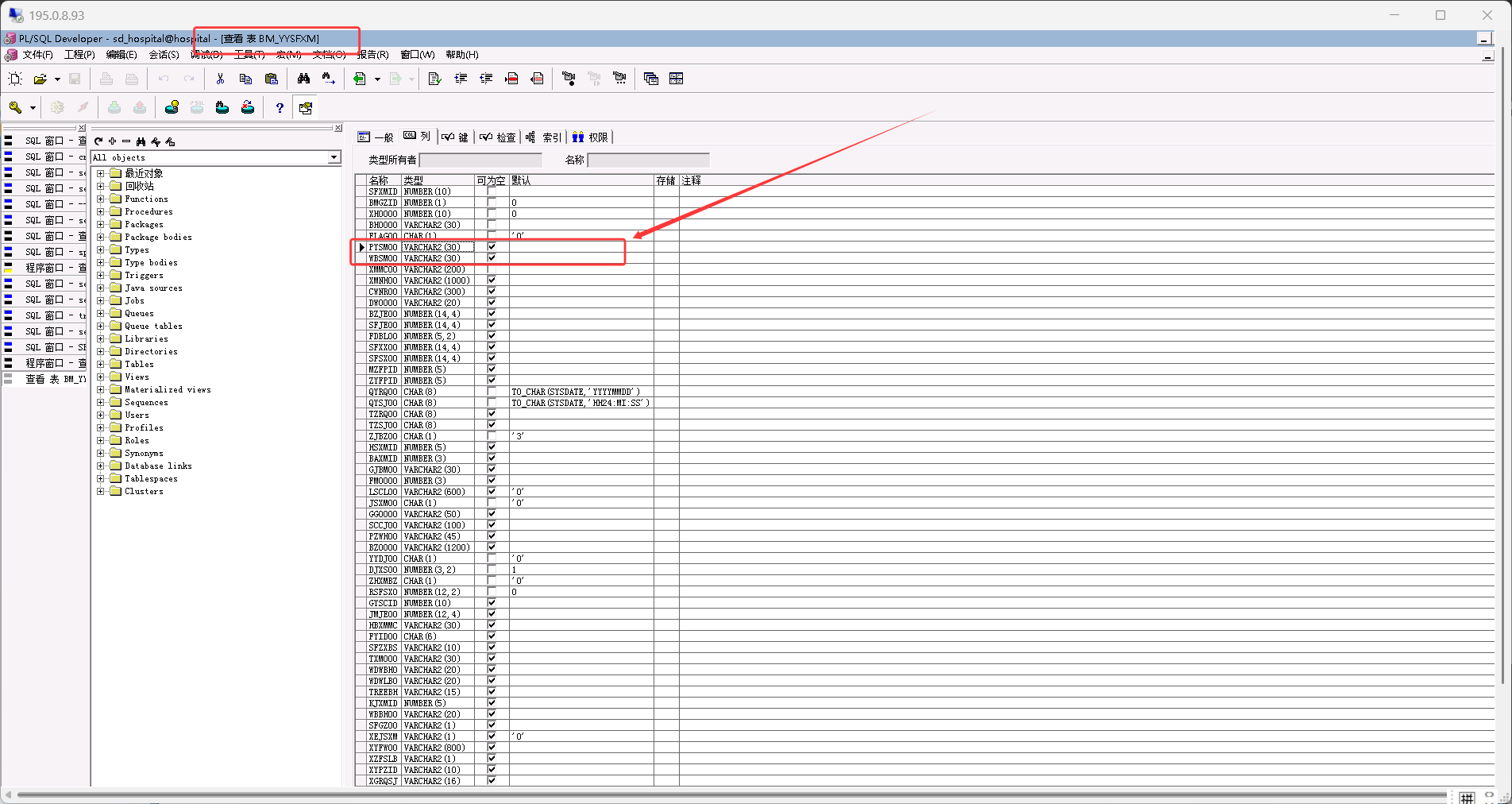This screenshot has height=804, width=1512.
Task: Toggle nullable checkbox for XGRQSJ row
Action: (492, 781)
